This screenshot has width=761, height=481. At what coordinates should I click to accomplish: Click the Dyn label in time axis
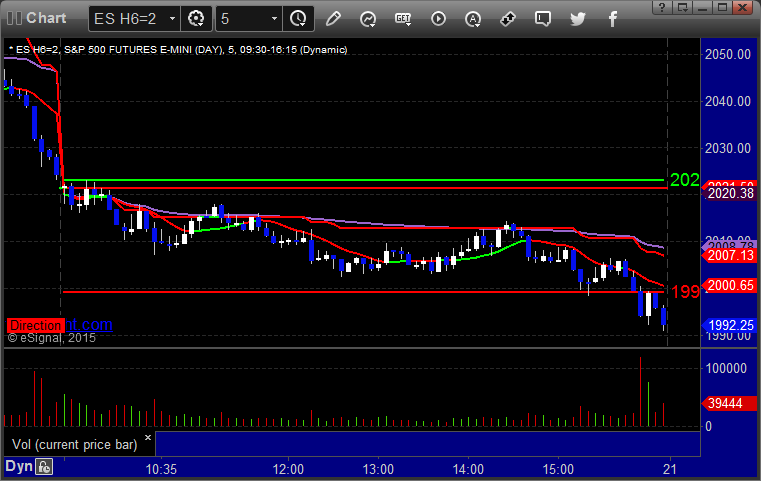(x=19, y=466)
